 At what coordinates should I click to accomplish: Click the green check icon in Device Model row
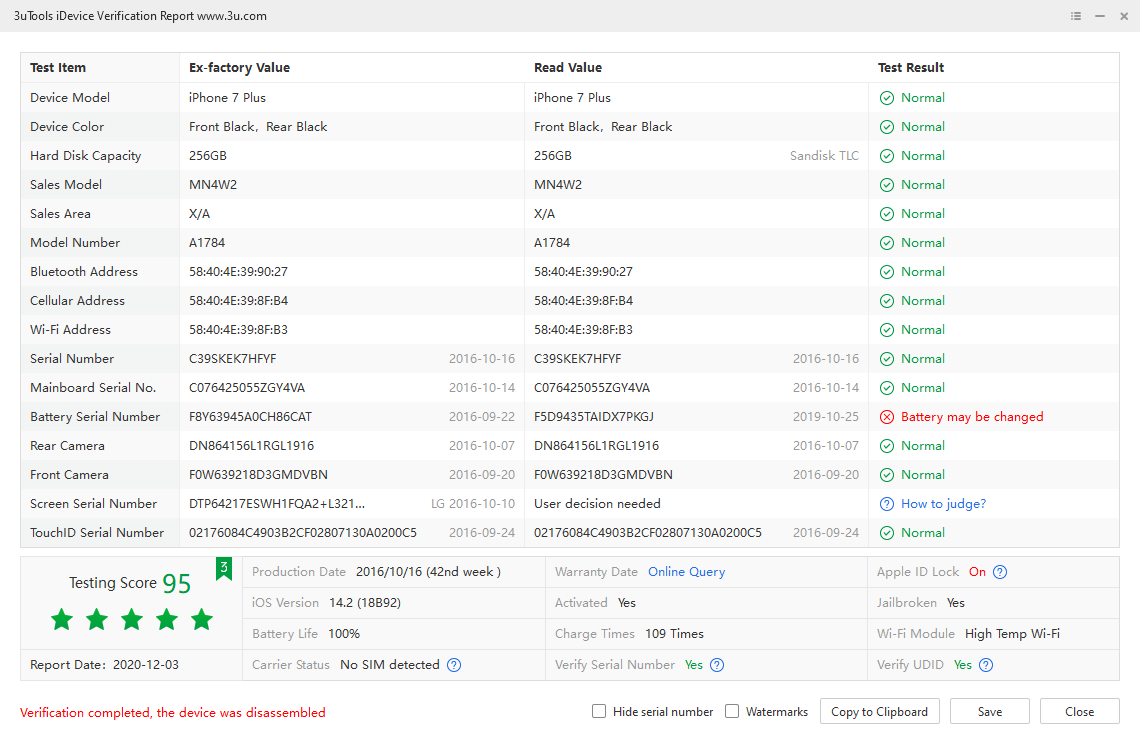[887, 98]
